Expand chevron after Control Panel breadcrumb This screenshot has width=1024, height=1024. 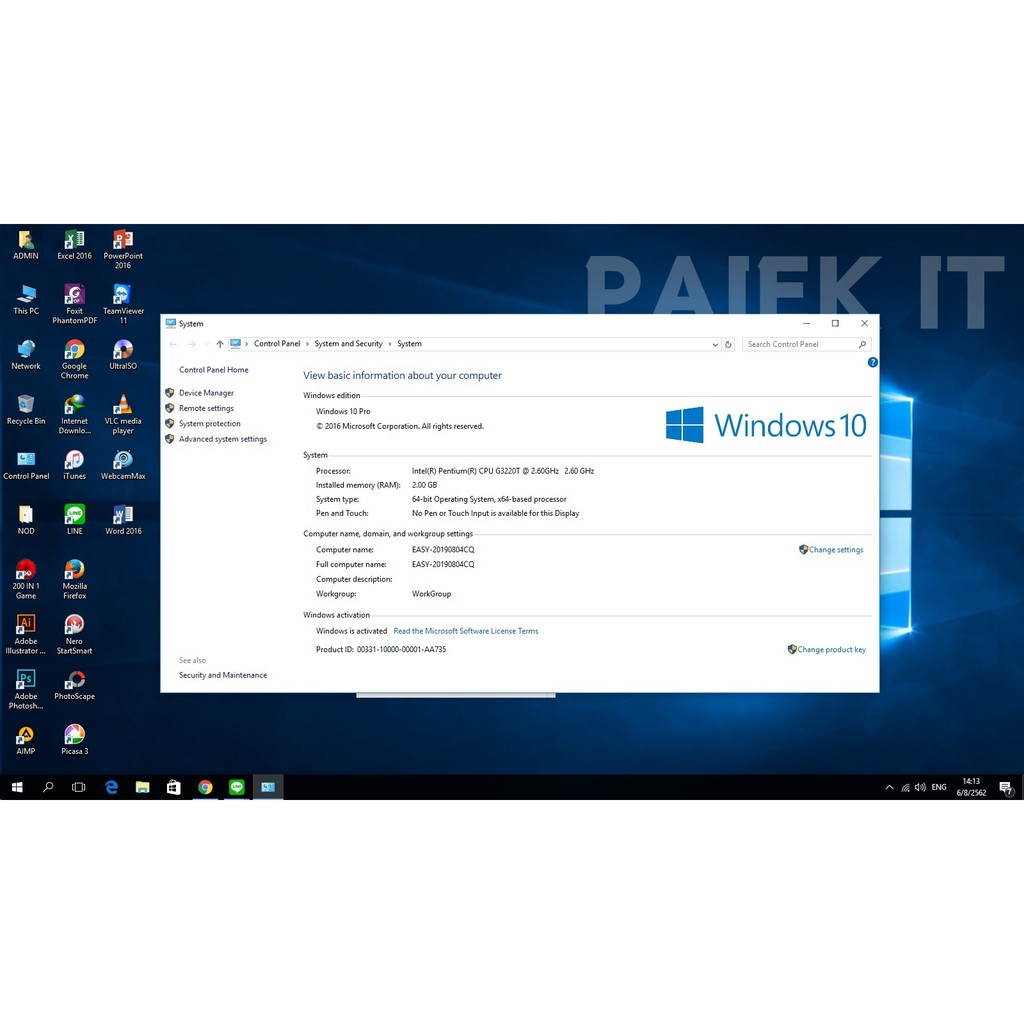click(x=307, y=344)
